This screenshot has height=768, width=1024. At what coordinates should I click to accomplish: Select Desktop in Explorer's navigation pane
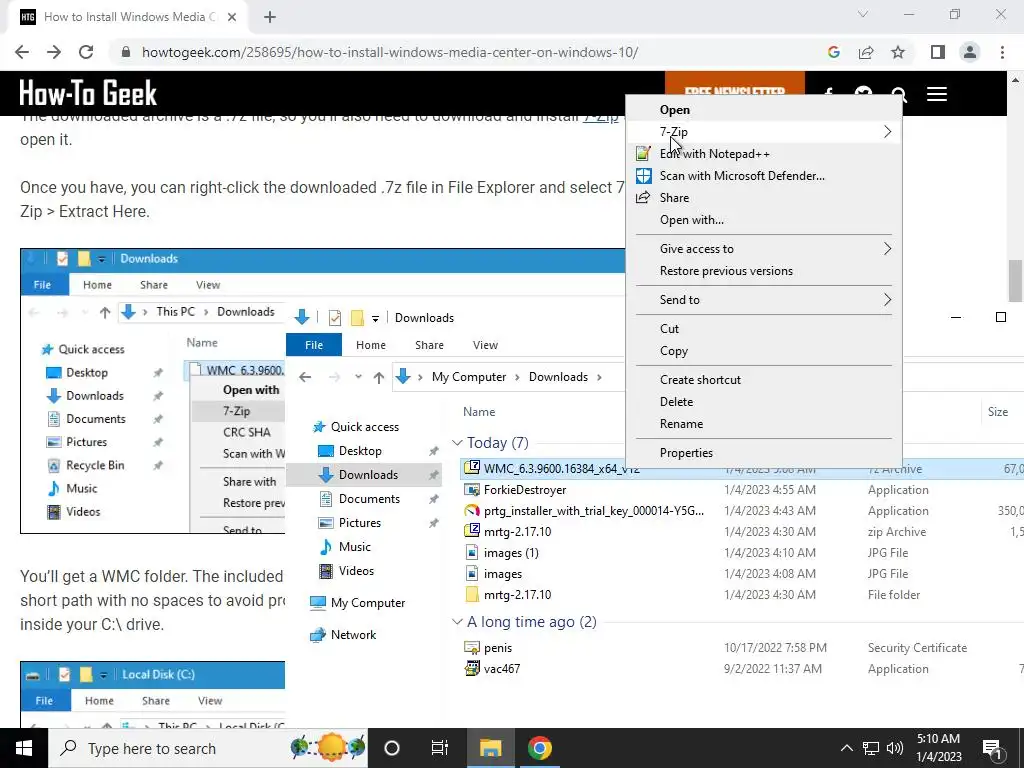click(x=360, y=451)
